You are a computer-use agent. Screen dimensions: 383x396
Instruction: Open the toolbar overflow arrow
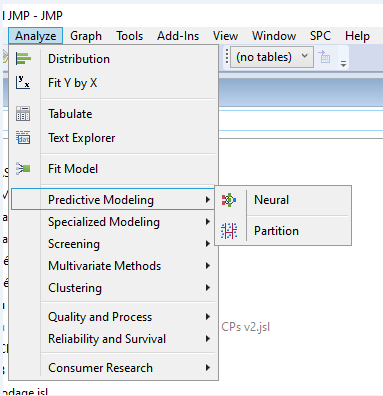pos(343,64)
